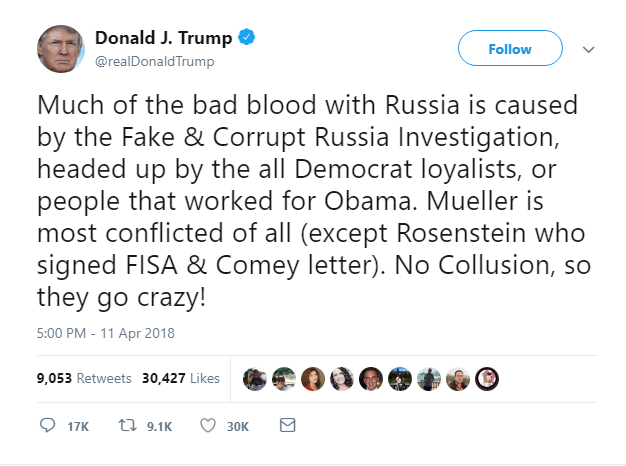Click the blue verified badge
Viewport: 626px width, 466px height.
click(247, 37)
